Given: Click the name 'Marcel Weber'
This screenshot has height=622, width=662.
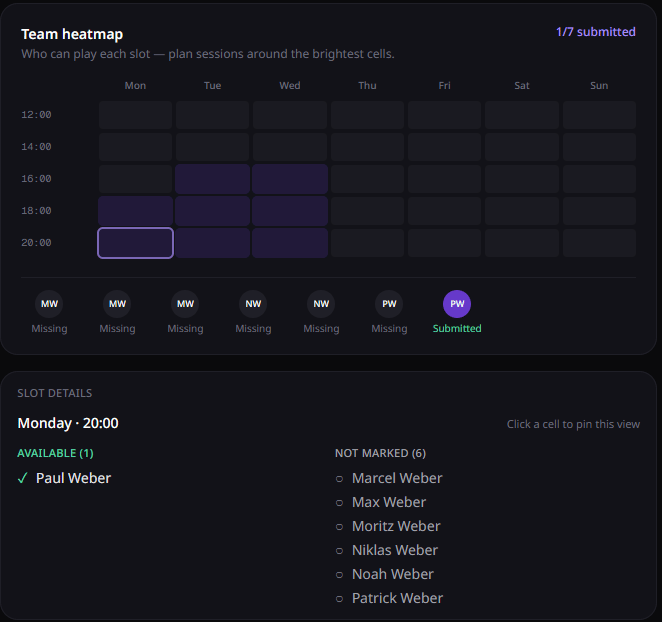Looking at the screenshot, I should pyautogui.click(x=397, y=478).
